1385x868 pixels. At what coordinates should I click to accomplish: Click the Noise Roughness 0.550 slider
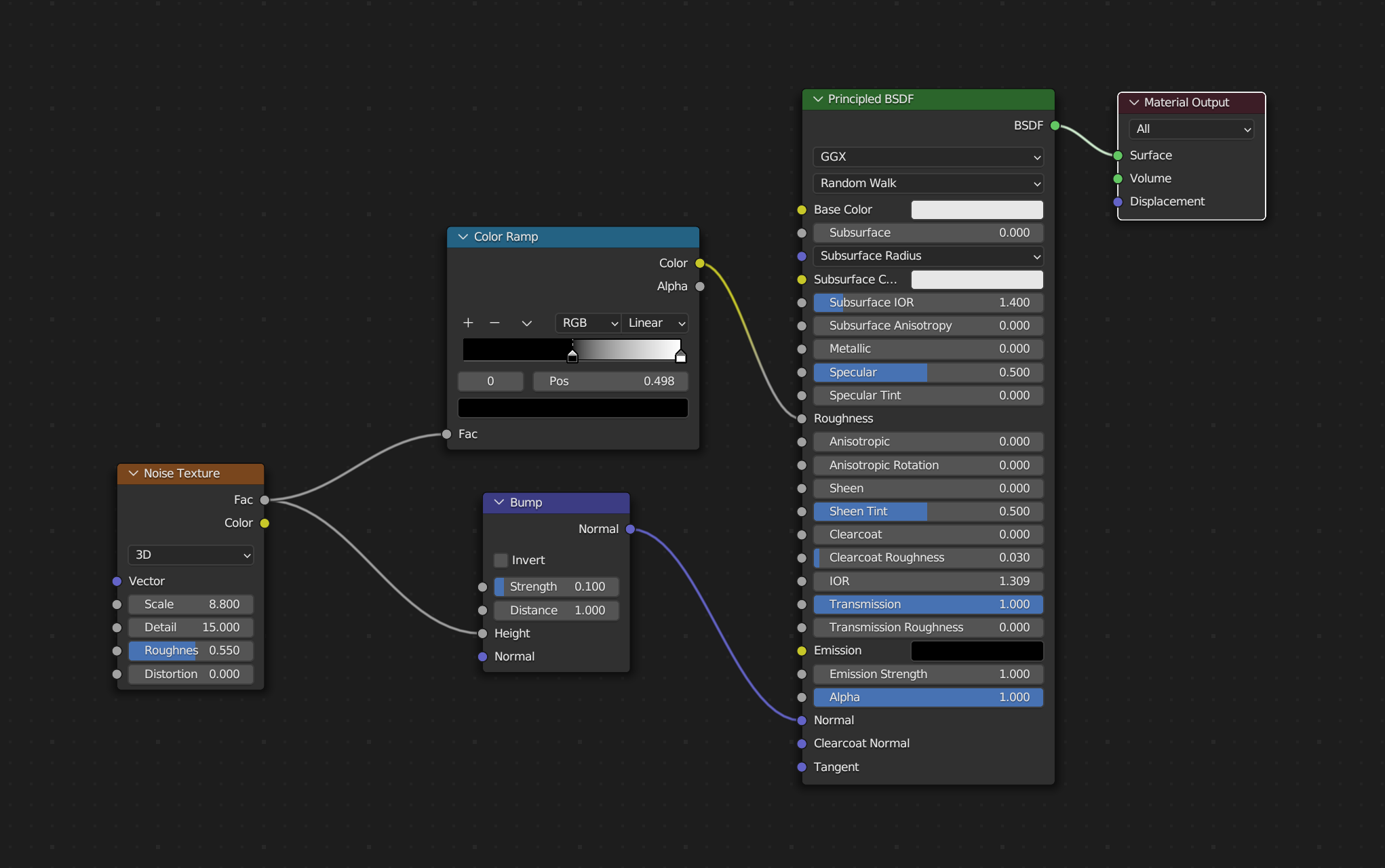point(191,651)
